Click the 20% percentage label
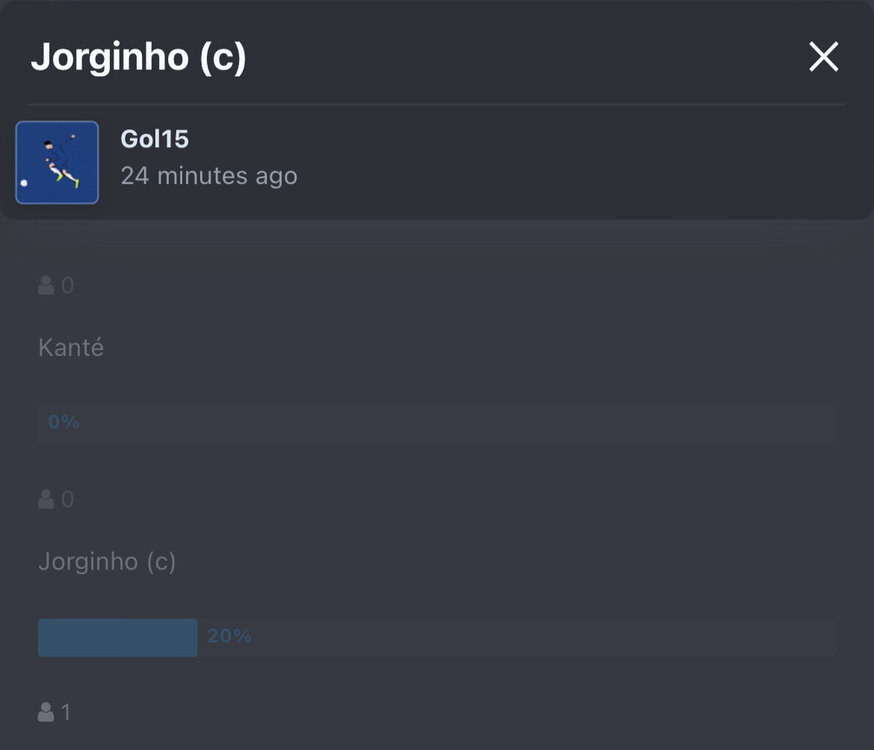The image size is (874, 750). tap(229, 636)
